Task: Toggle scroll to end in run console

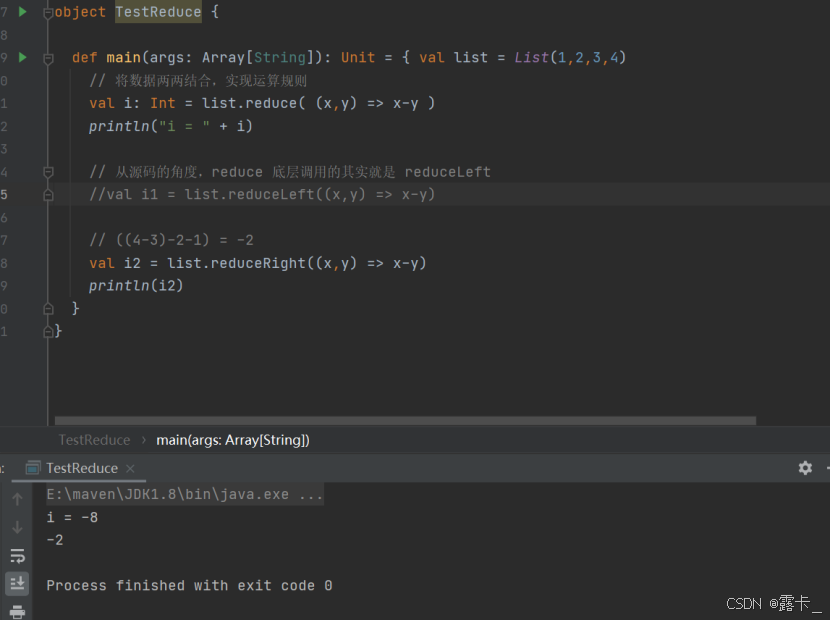Action: click(17, 583)
